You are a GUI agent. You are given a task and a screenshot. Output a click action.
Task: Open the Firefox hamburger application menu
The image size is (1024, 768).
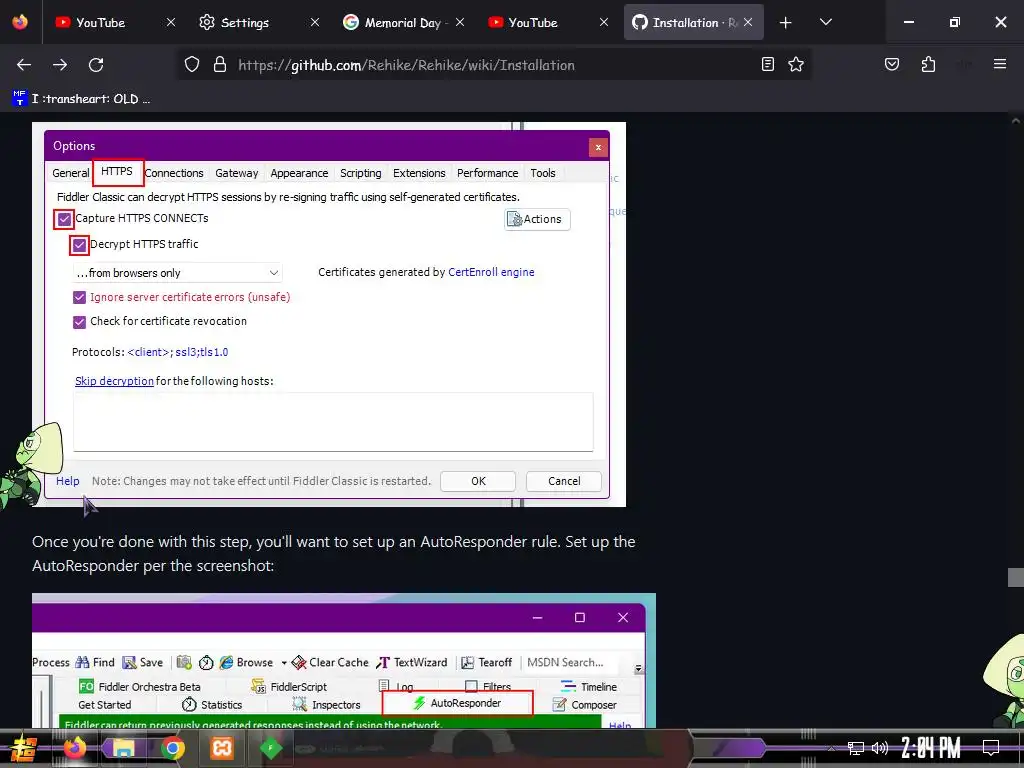[1000, 64]
